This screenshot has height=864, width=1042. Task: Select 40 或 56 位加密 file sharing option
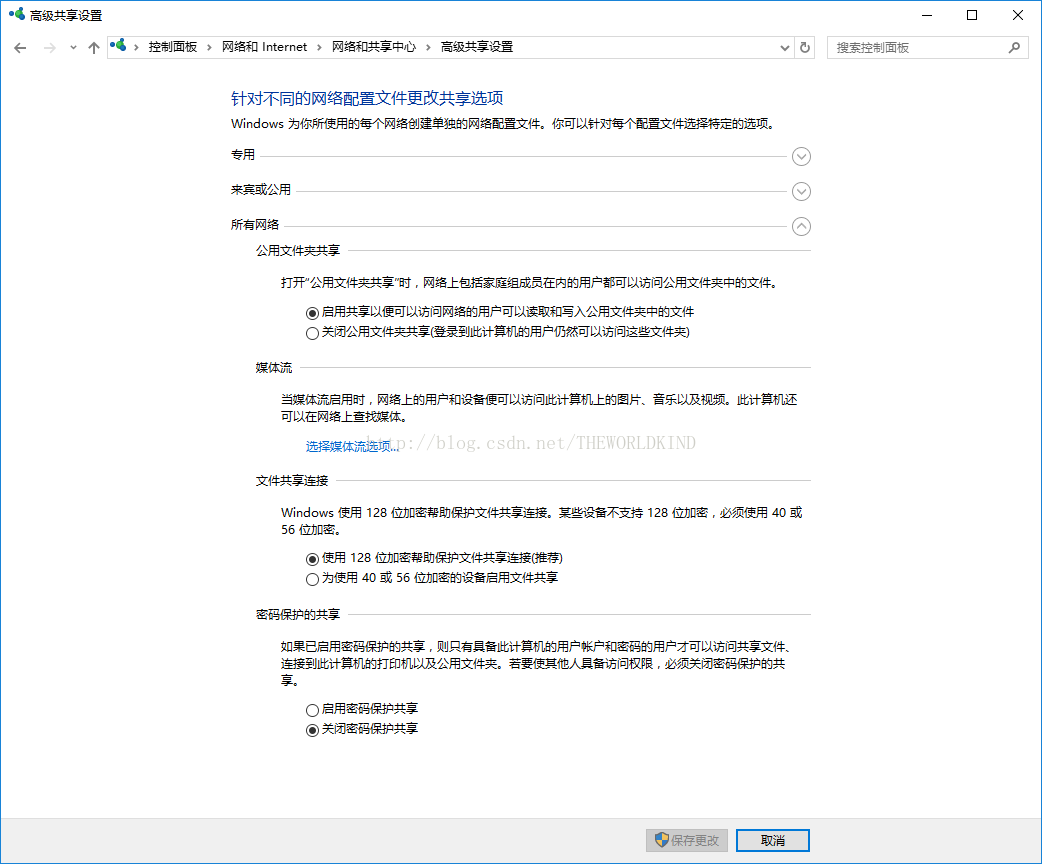coord(312,579)
